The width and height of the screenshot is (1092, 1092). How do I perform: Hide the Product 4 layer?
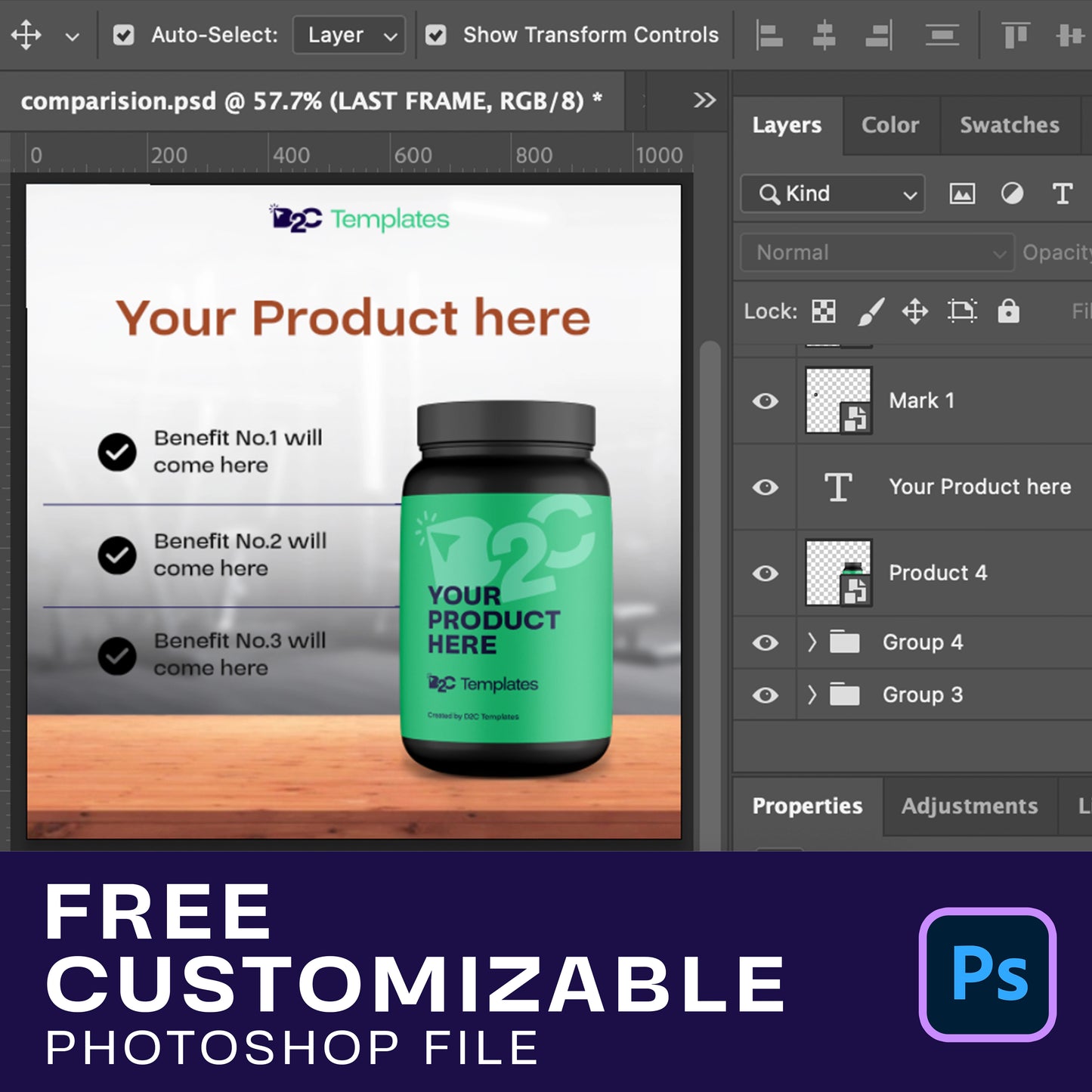(x=765, y=573)
